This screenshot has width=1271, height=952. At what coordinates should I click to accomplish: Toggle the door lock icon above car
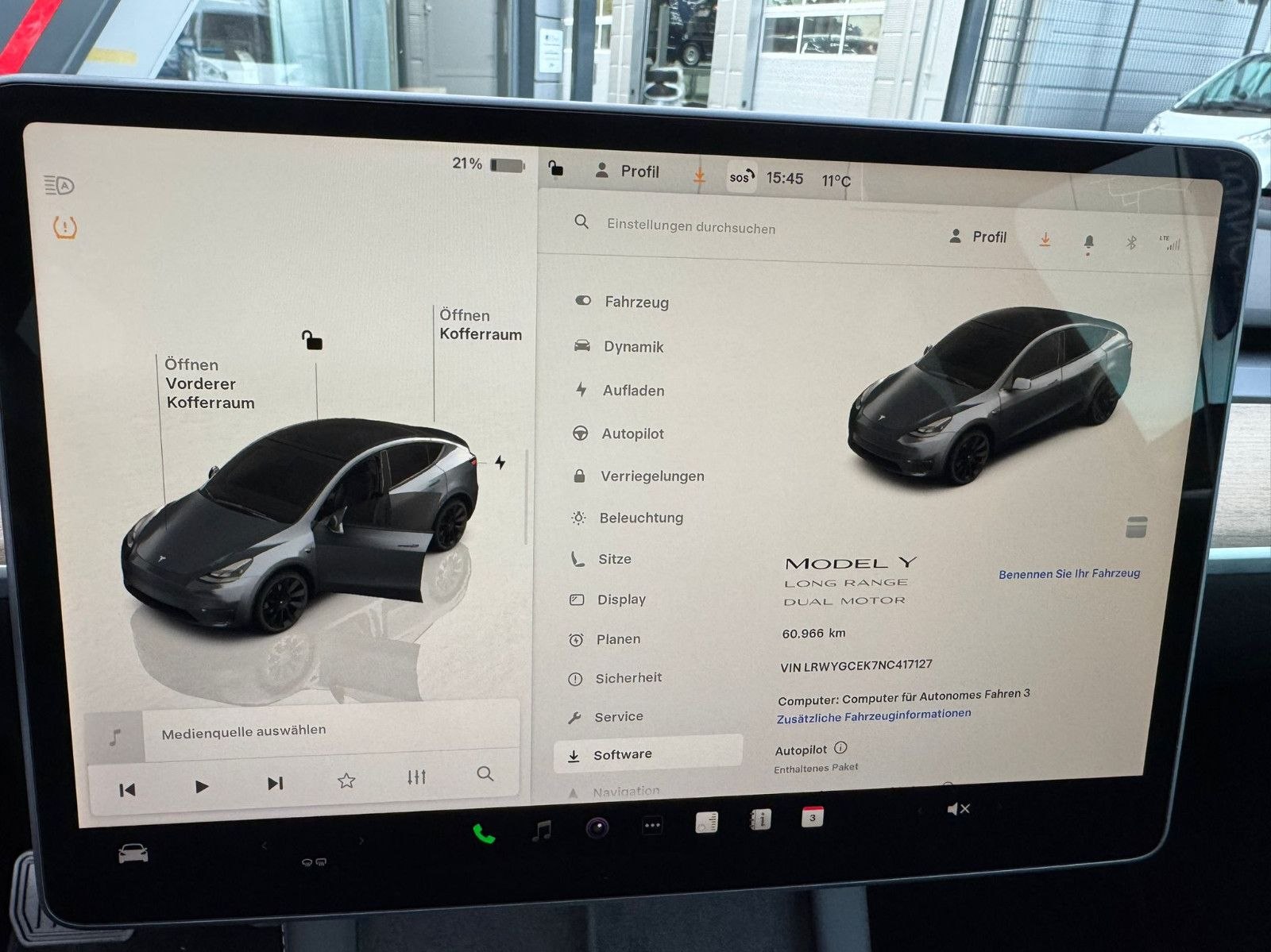pyautogui.click(x=312, y=340)
